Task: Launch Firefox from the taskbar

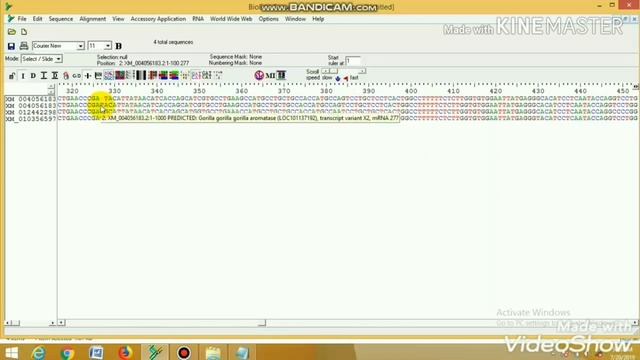Action: (125, 353)
